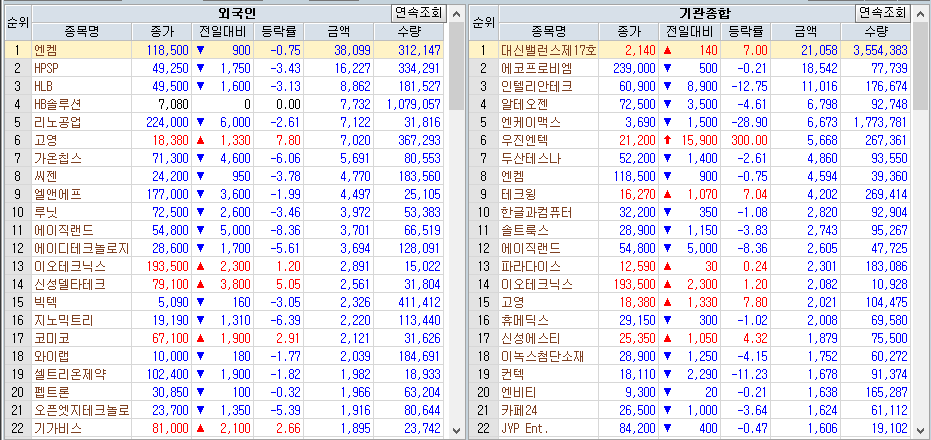Click 연속조회 button in 기관종합 panel
This screenshot has width=931, height=440.
pyautogui.click(x=883, y=12)
